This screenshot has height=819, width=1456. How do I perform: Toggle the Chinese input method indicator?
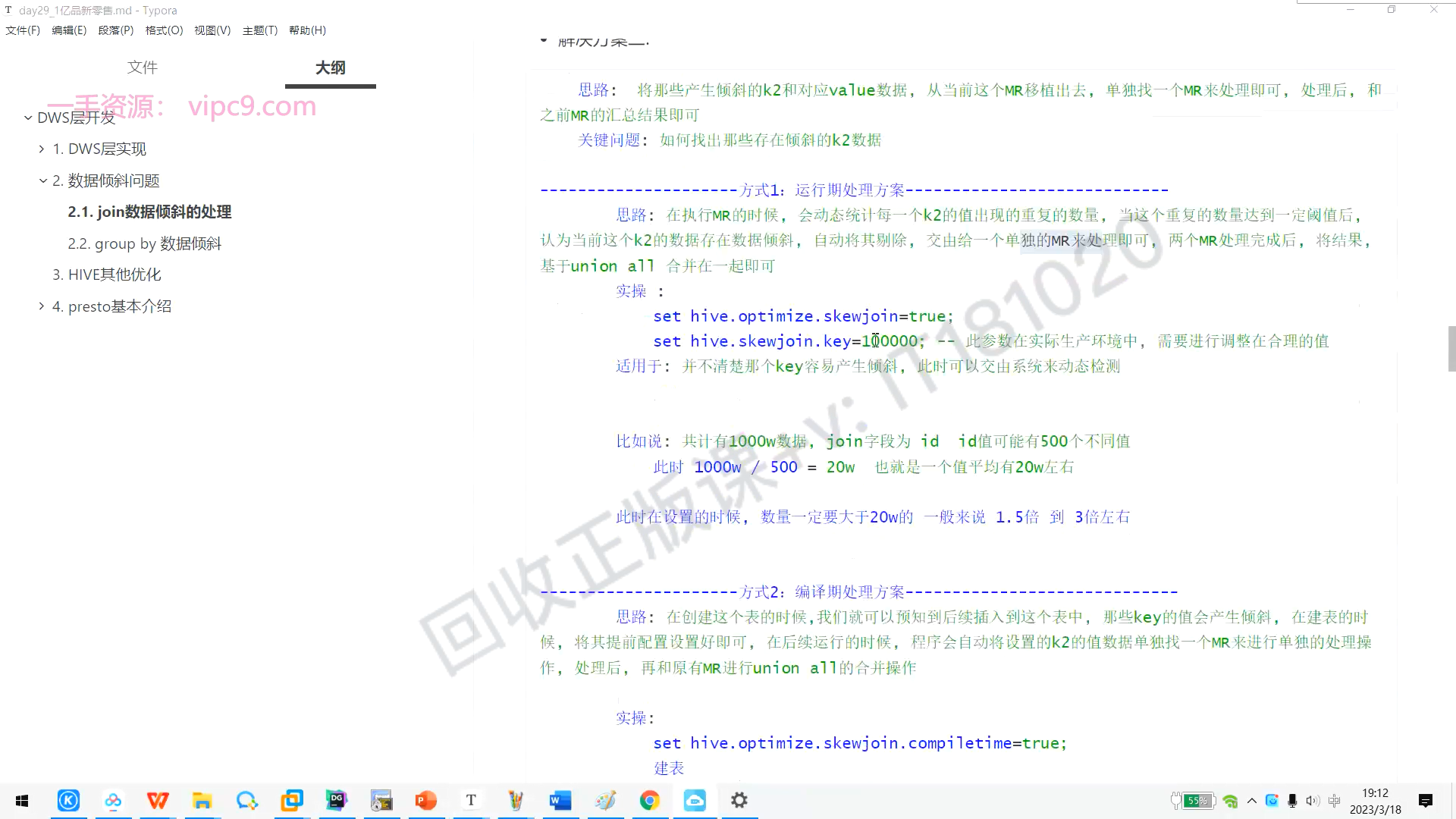point(1335,801)
